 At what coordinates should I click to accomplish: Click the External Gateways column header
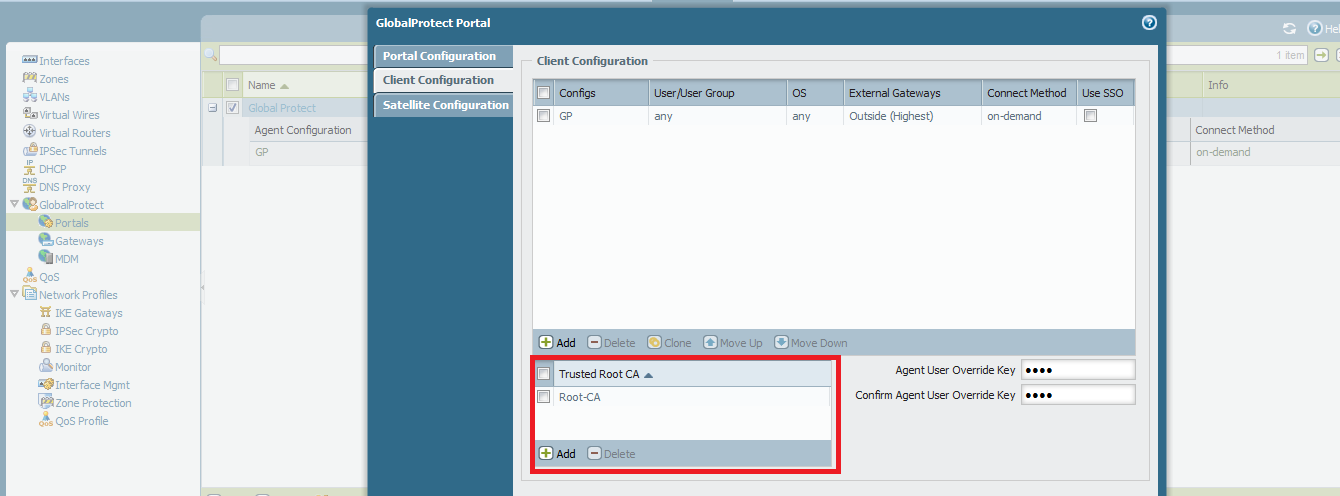click(912, 93)
